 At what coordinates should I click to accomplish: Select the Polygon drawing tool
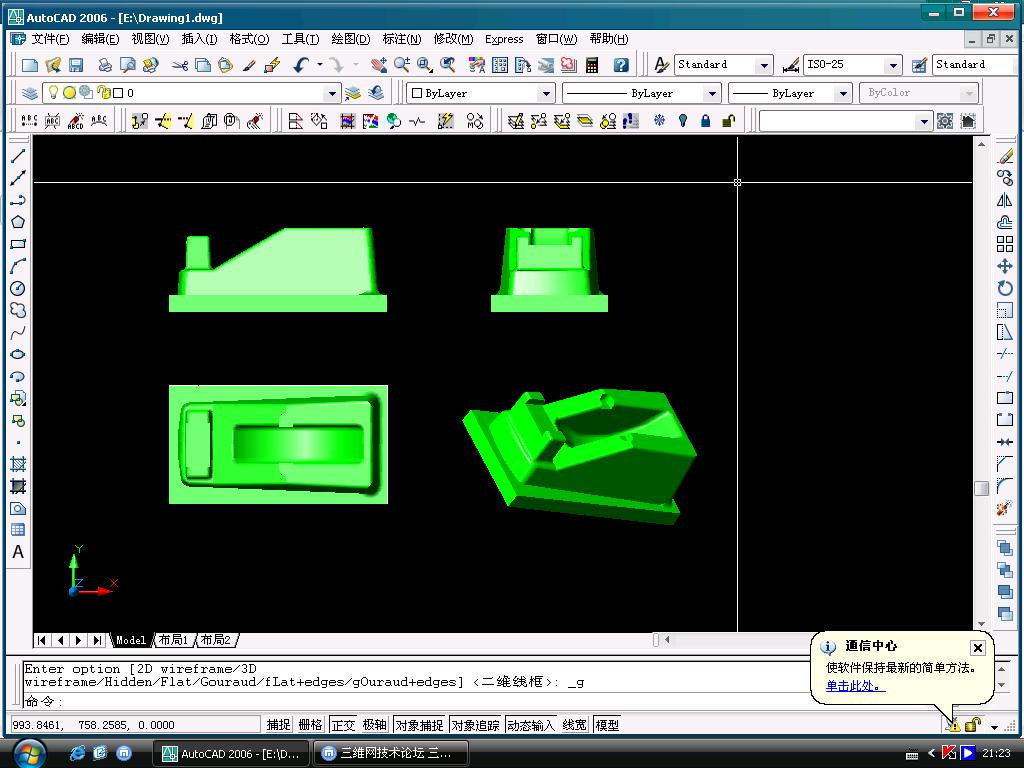pyautogui.click(x=18, y=222)
